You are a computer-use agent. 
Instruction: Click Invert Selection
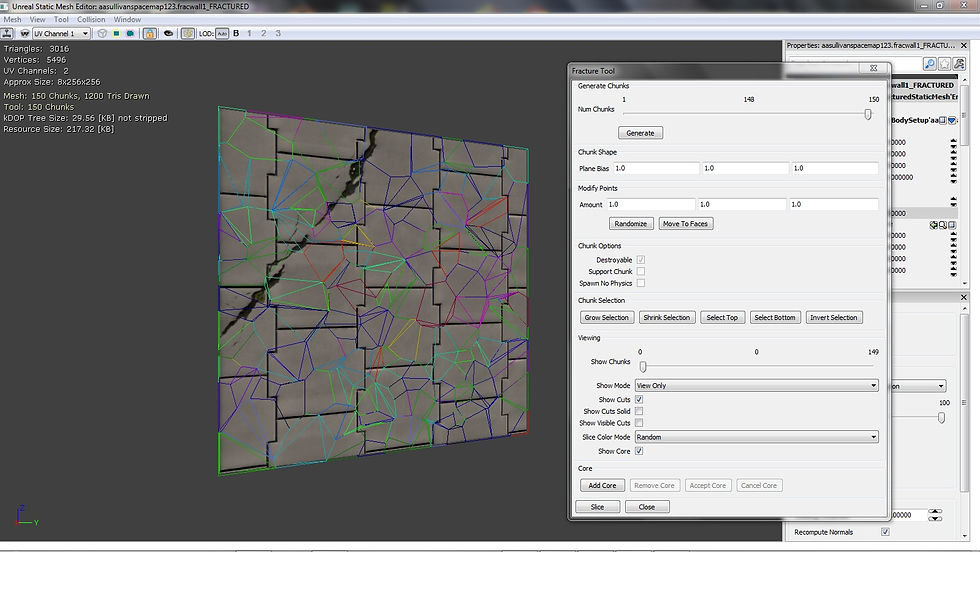point(834,317)
